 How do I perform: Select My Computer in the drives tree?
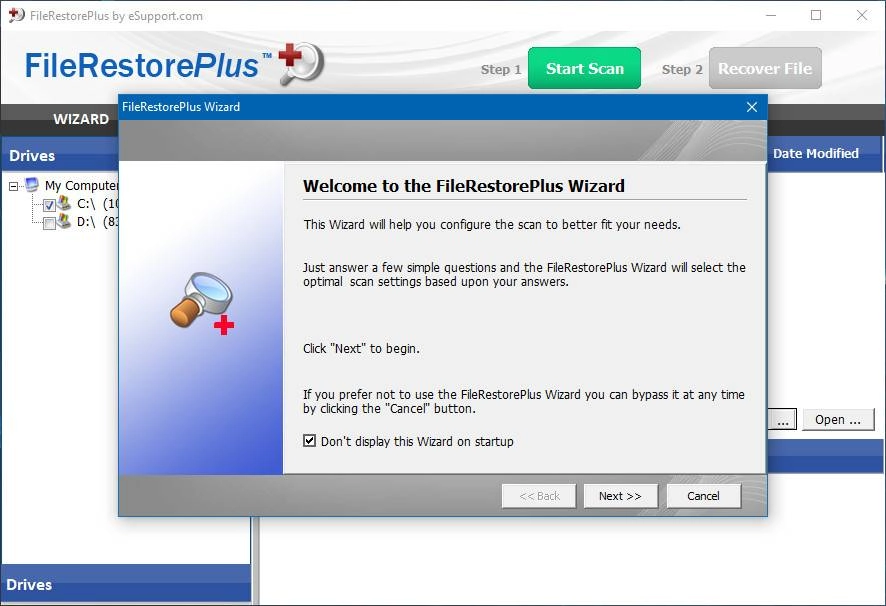click(81, 185)
